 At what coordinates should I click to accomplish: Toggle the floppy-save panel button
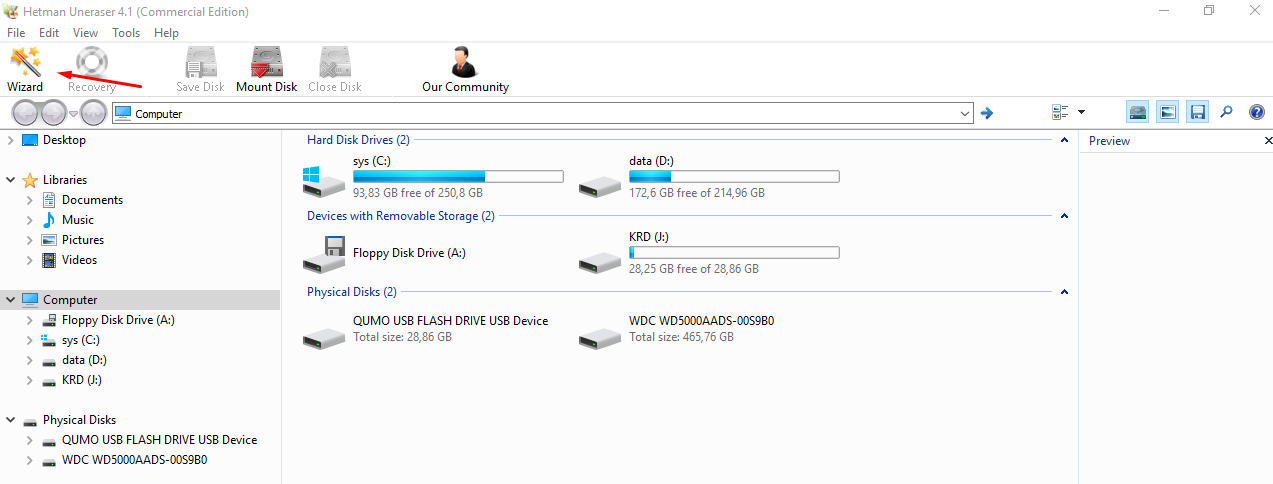pyautogui.click(x=1198, y=113)
